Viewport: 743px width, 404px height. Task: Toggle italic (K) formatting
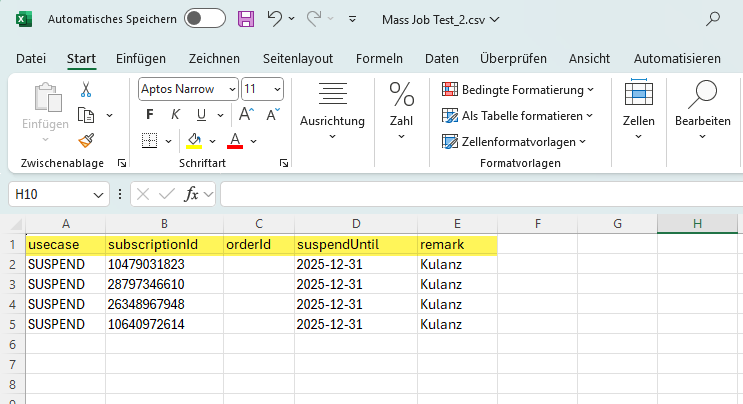[175, 114]
